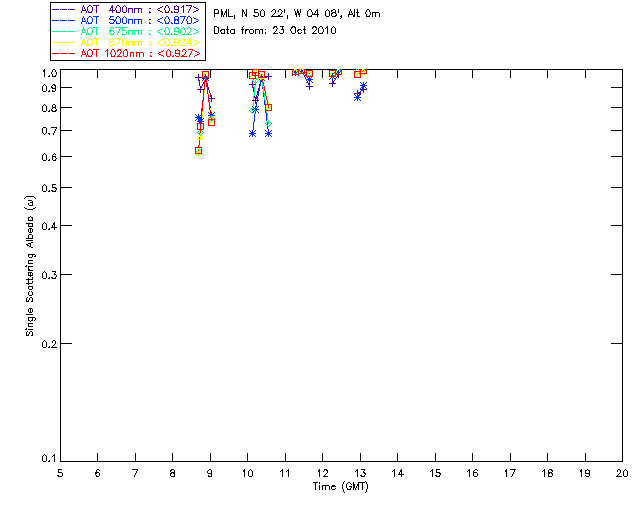This screenshot has width=640, height=512.
Task: Click the "0.3" y-axis tick label
Action: click(49, 275)
